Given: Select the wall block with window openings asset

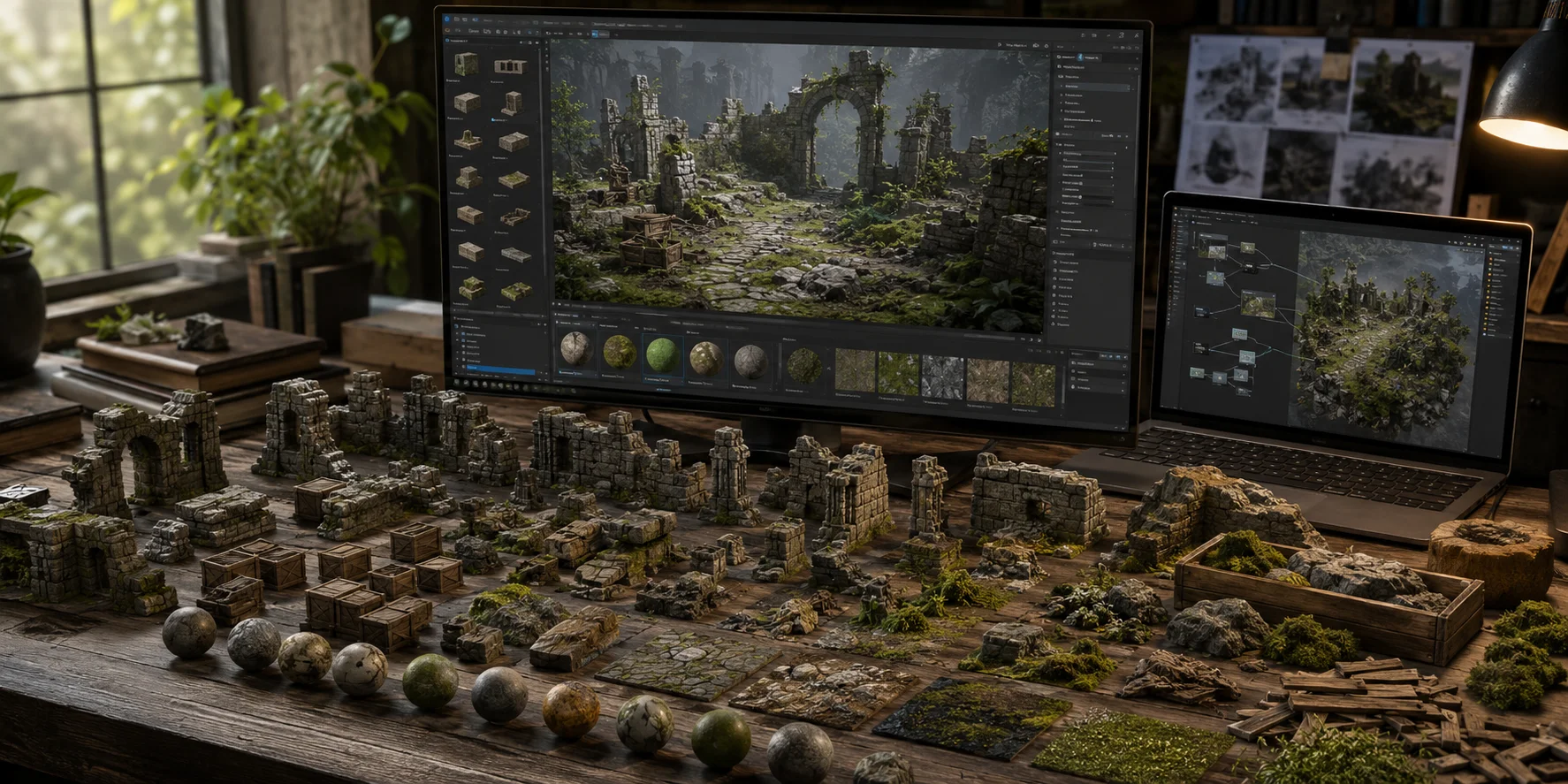Looking at the screenshot, I should point(508,66).
